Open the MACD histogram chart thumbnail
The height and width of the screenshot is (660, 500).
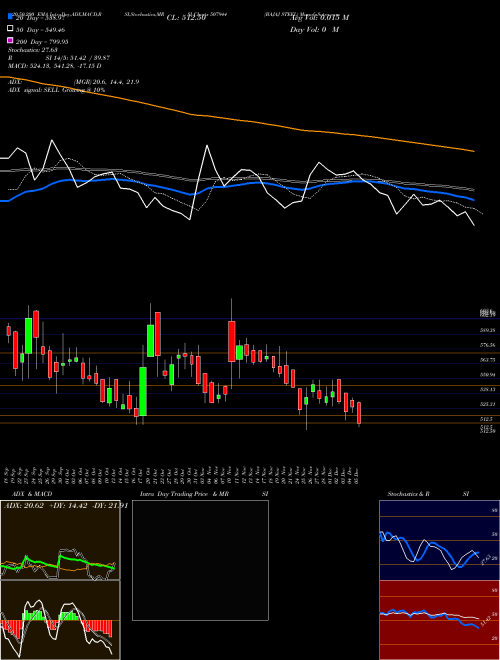pyautogui.click(x=60, y=620)
